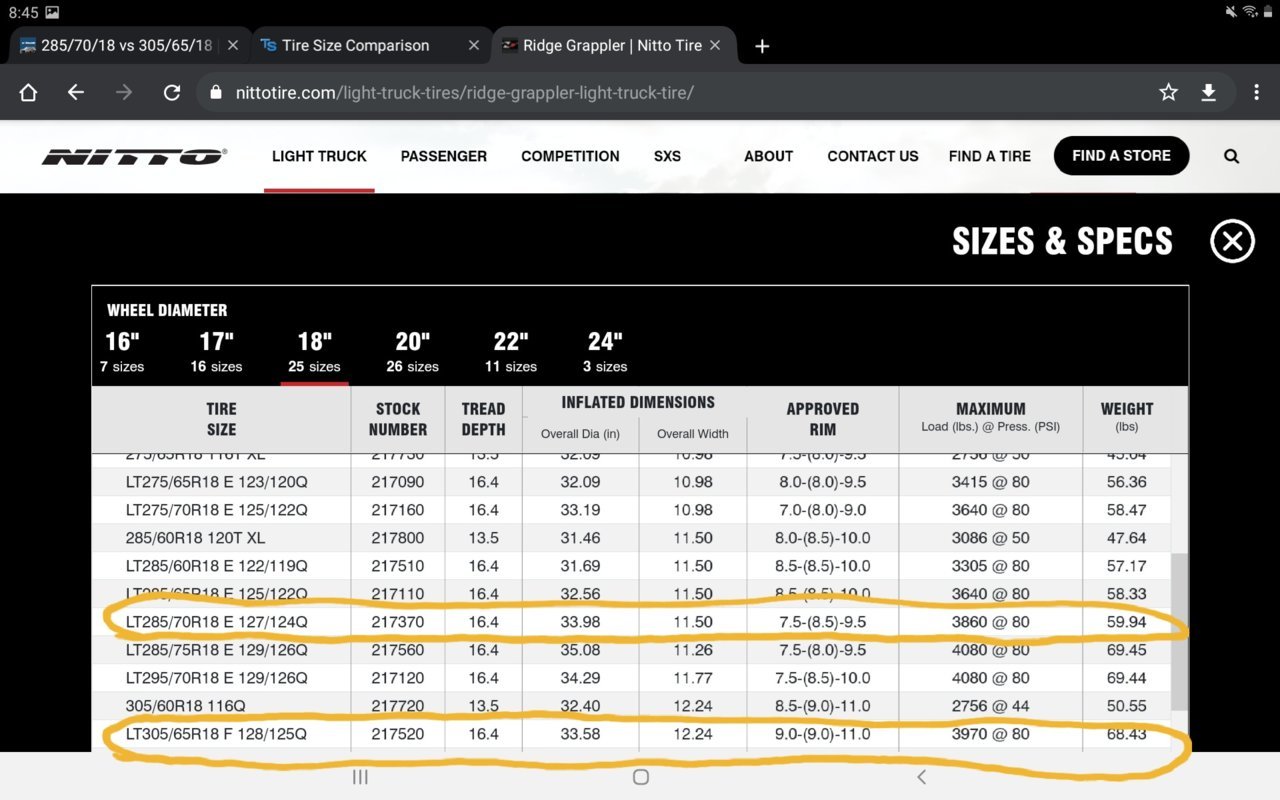The width and height of the screenshot is (1280, 800).
Task: Click the Tread Depth column header
Action: pyautogui.click(x=483, y=419)
